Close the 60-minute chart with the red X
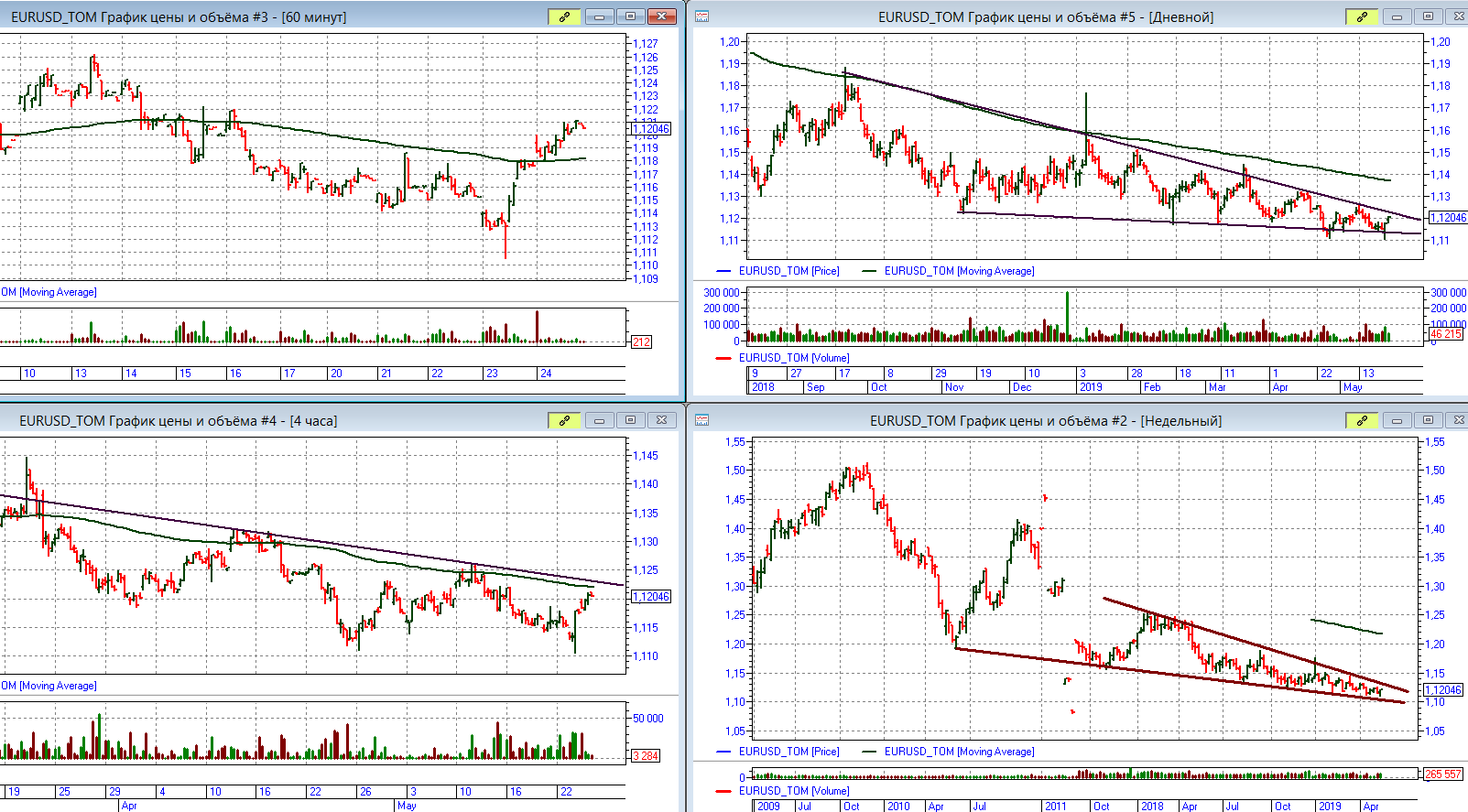The image size is (1468, 812). [661, 16]
